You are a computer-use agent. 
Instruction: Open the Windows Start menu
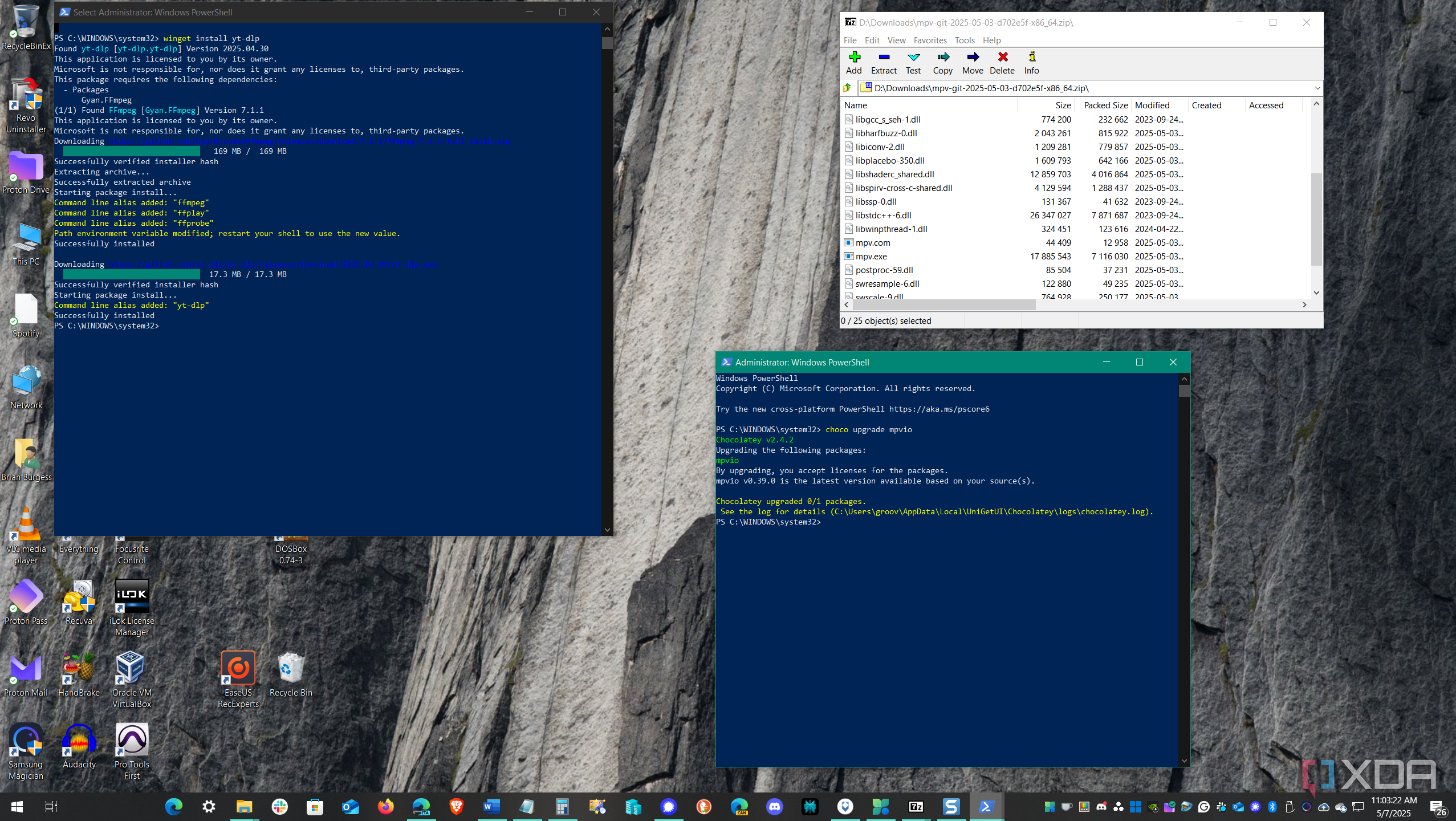(x=17, y=807)
